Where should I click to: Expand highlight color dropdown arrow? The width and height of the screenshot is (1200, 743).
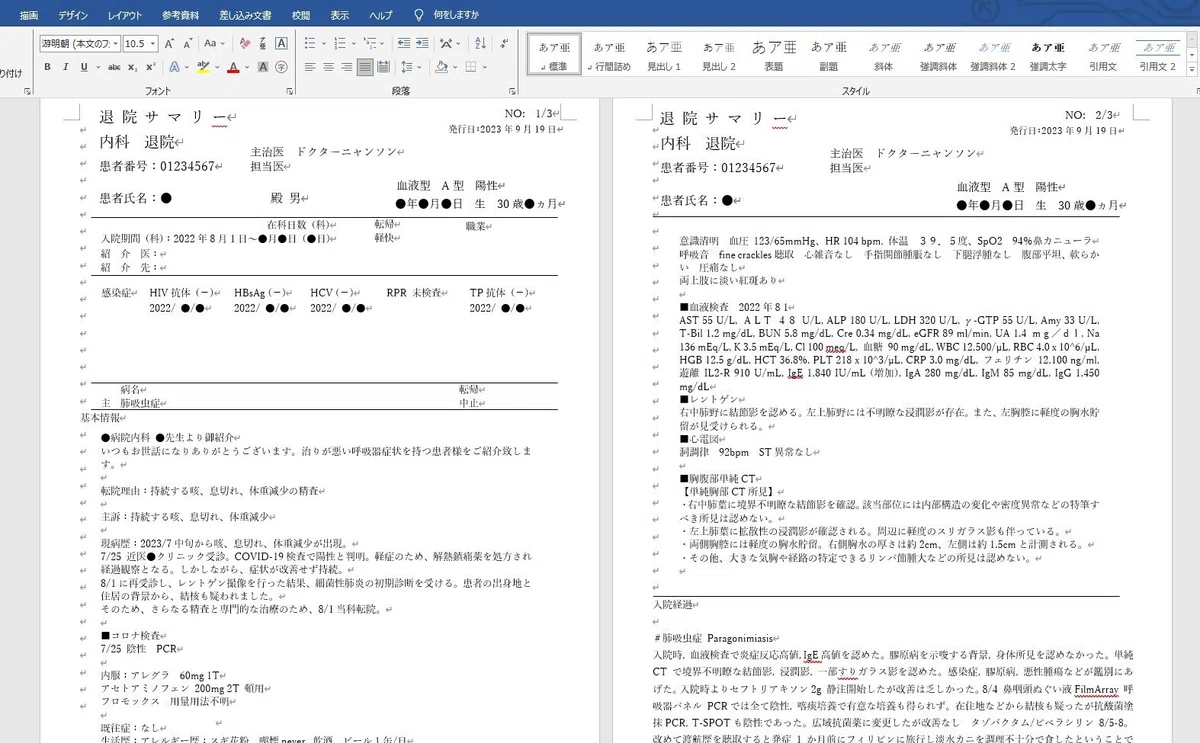217,67
